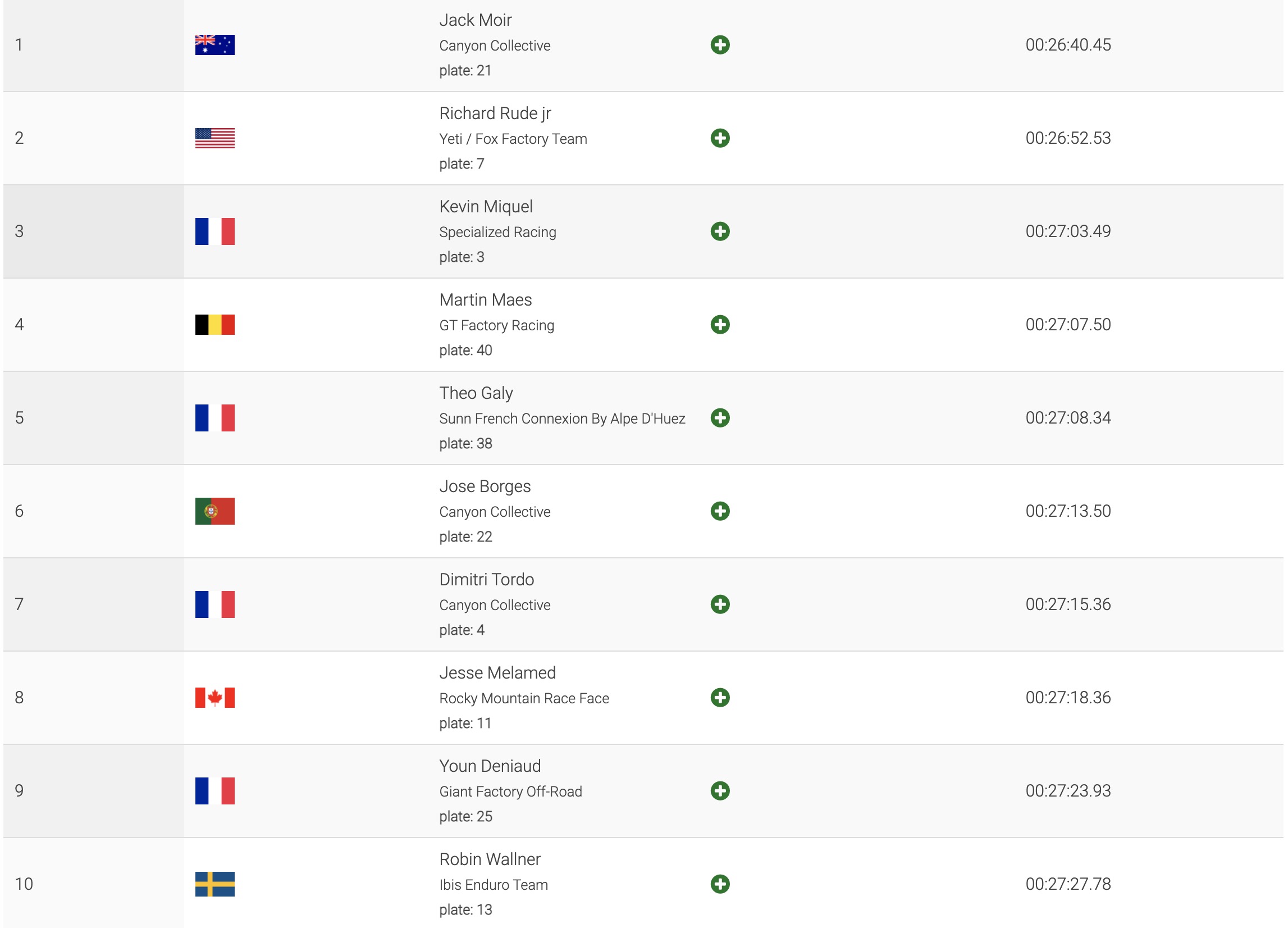
Task: Click the Swedish flag icon
Action: pyautogui.click(x=214, y=884)
